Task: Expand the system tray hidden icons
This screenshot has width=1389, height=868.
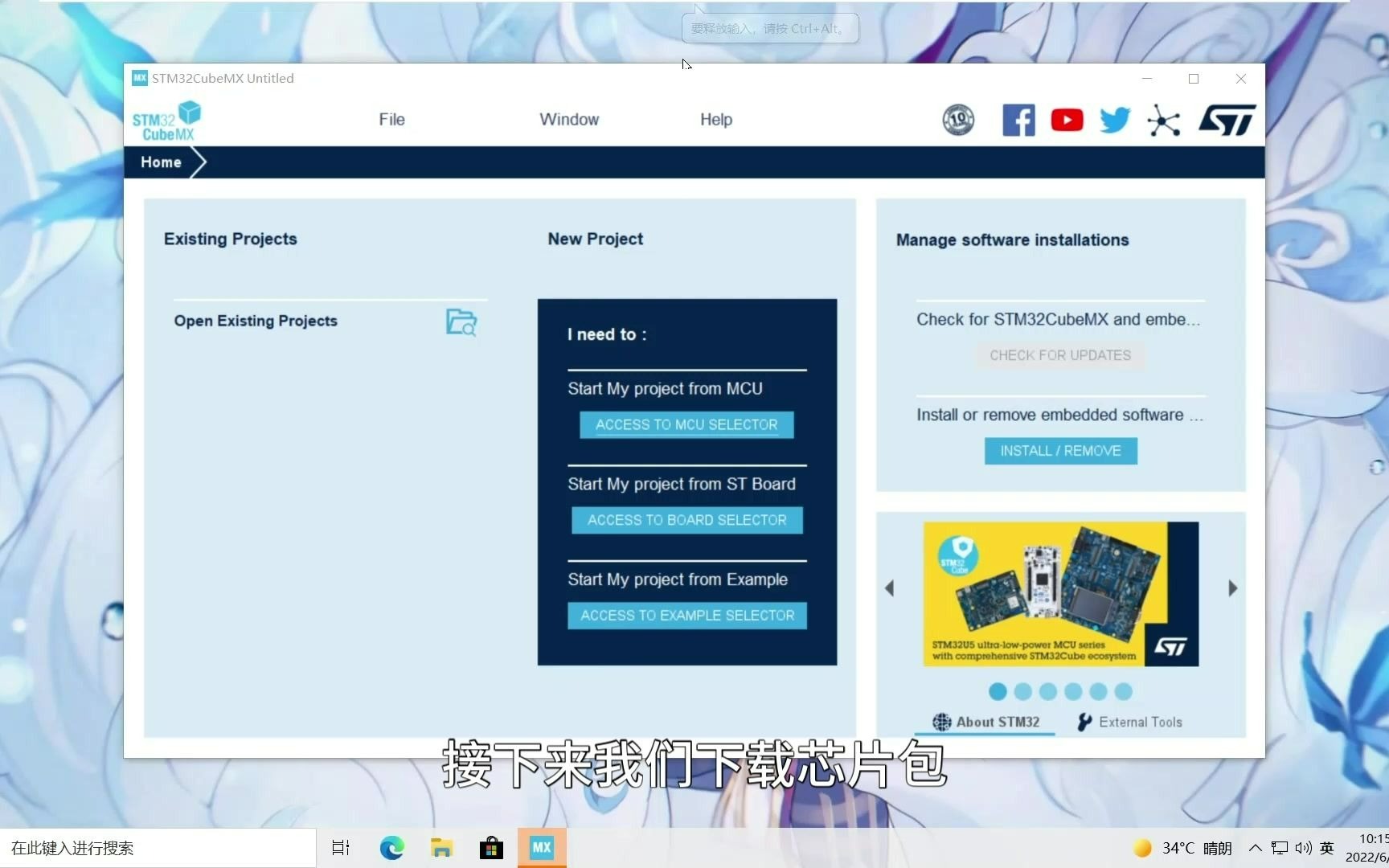Action: click(1255, 848)
